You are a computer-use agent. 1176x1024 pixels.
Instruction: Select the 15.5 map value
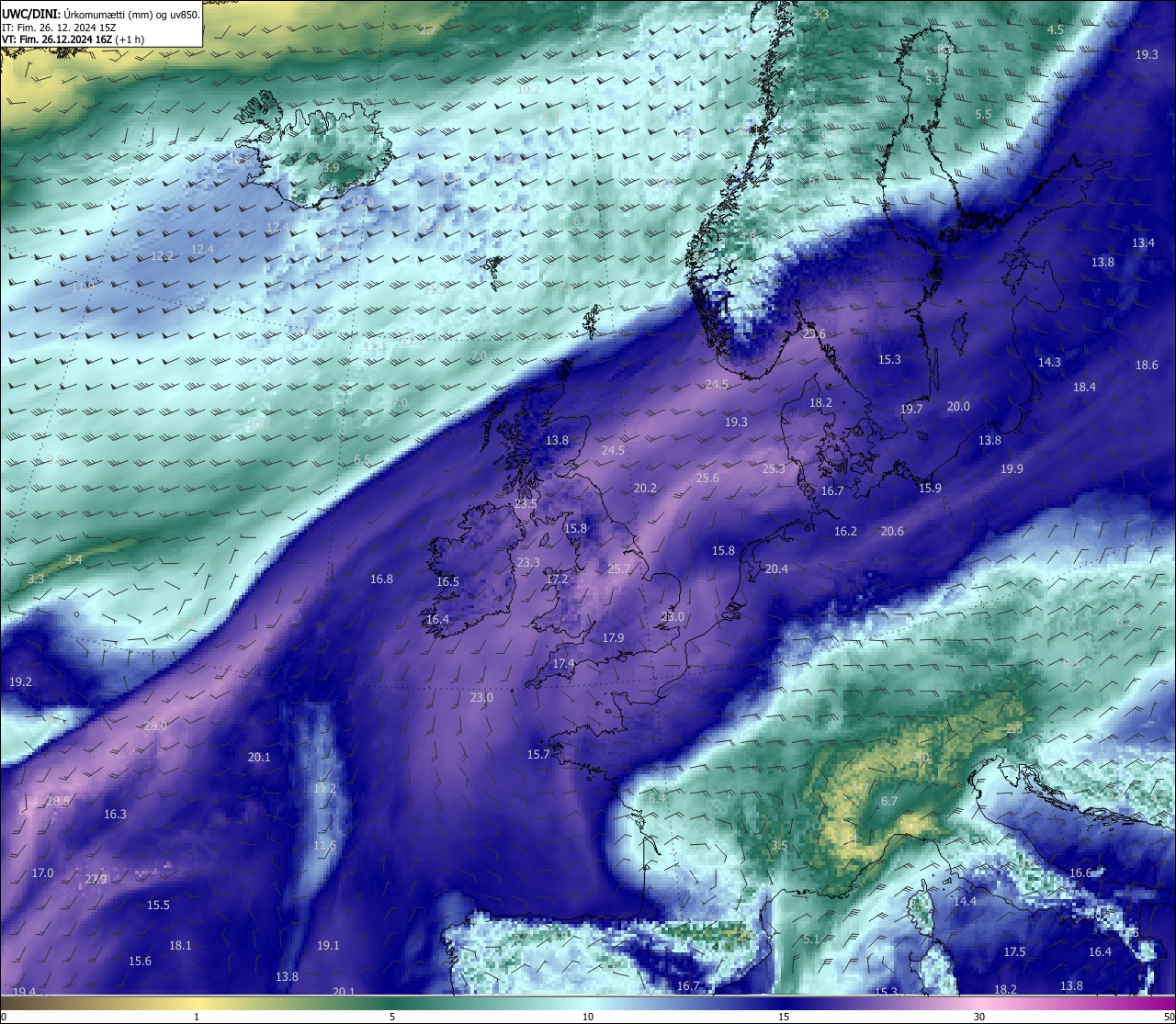158,905
